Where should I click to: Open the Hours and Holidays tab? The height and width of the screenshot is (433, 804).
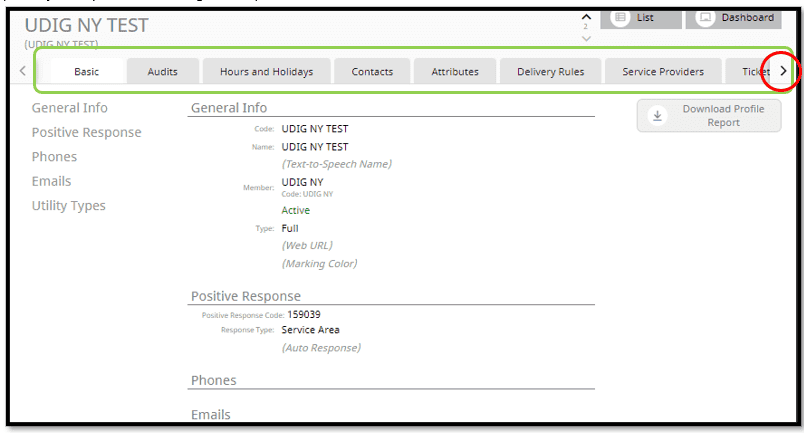(x=266, y=71)
